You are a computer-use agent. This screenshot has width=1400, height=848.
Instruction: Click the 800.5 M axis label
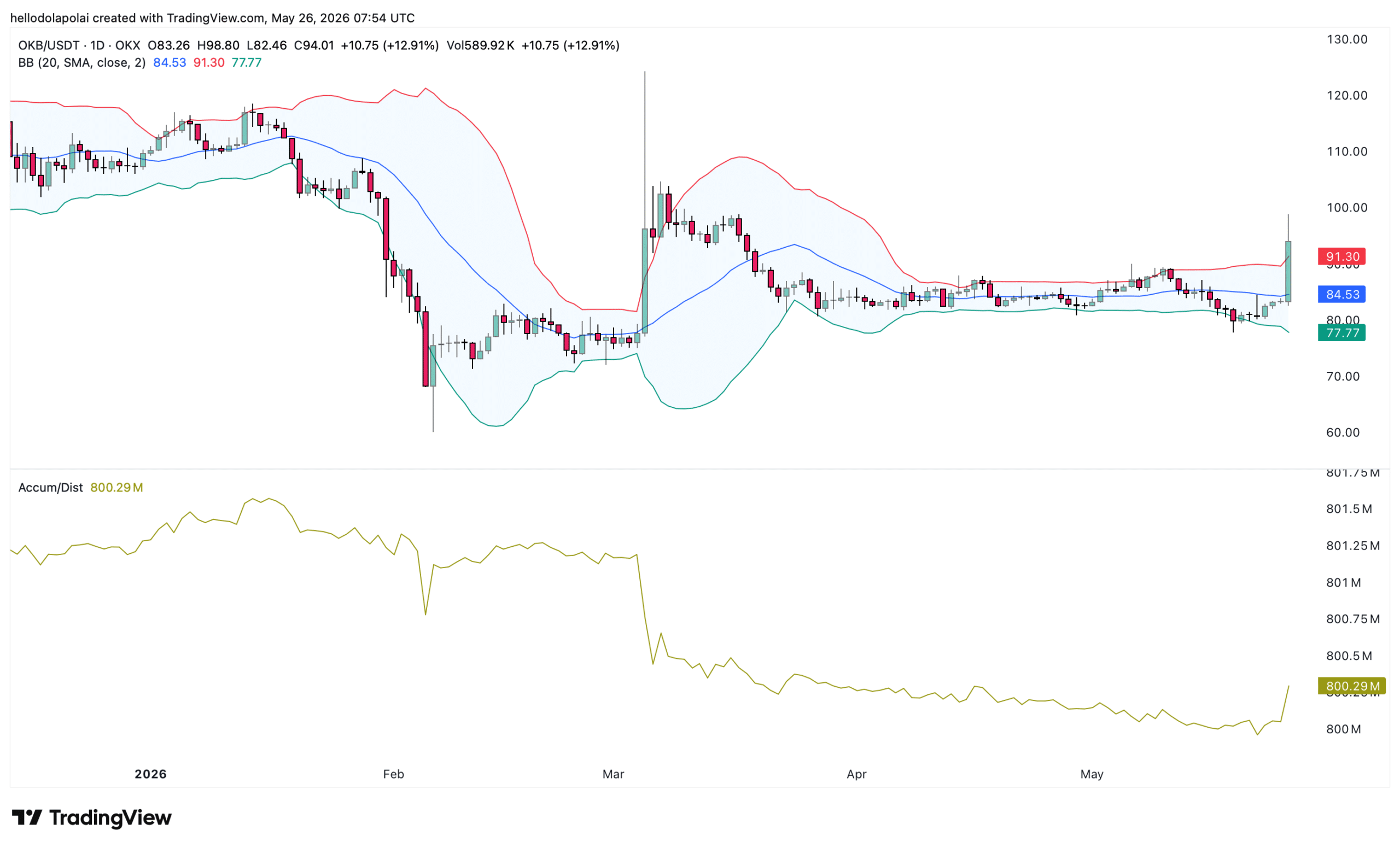pos(1349,656)
